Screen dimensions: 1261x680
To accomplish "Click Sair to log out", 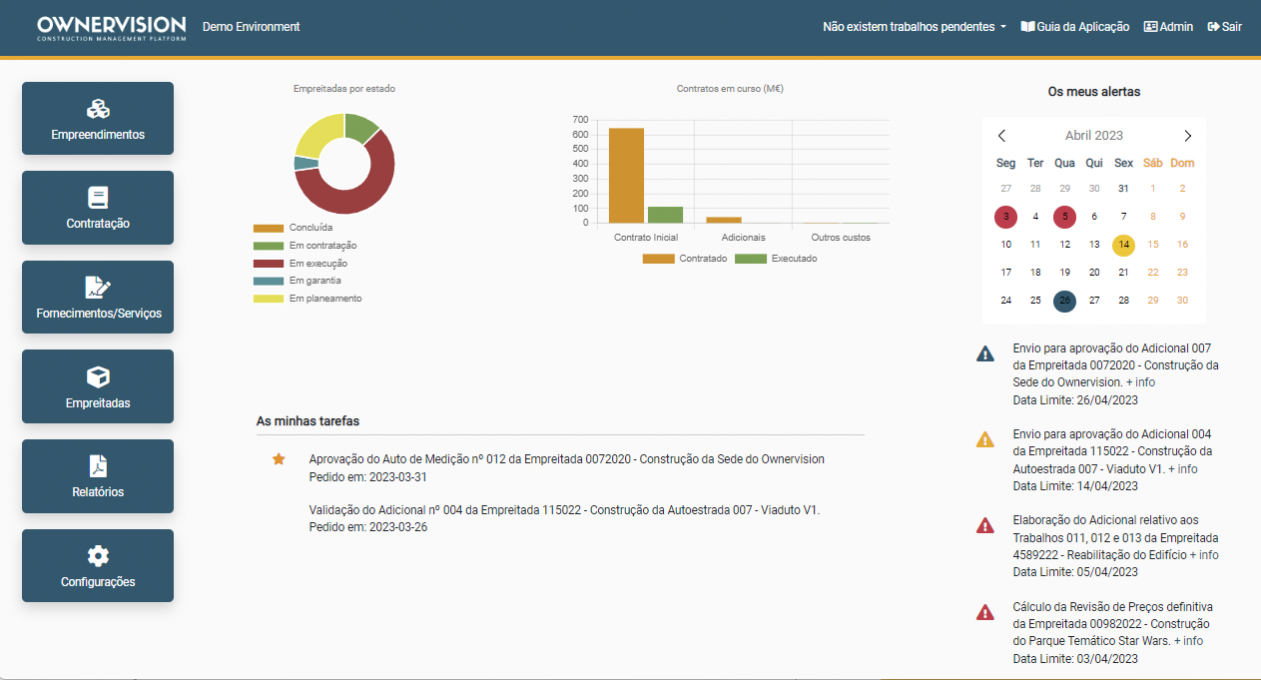I will coord(1224,27).
